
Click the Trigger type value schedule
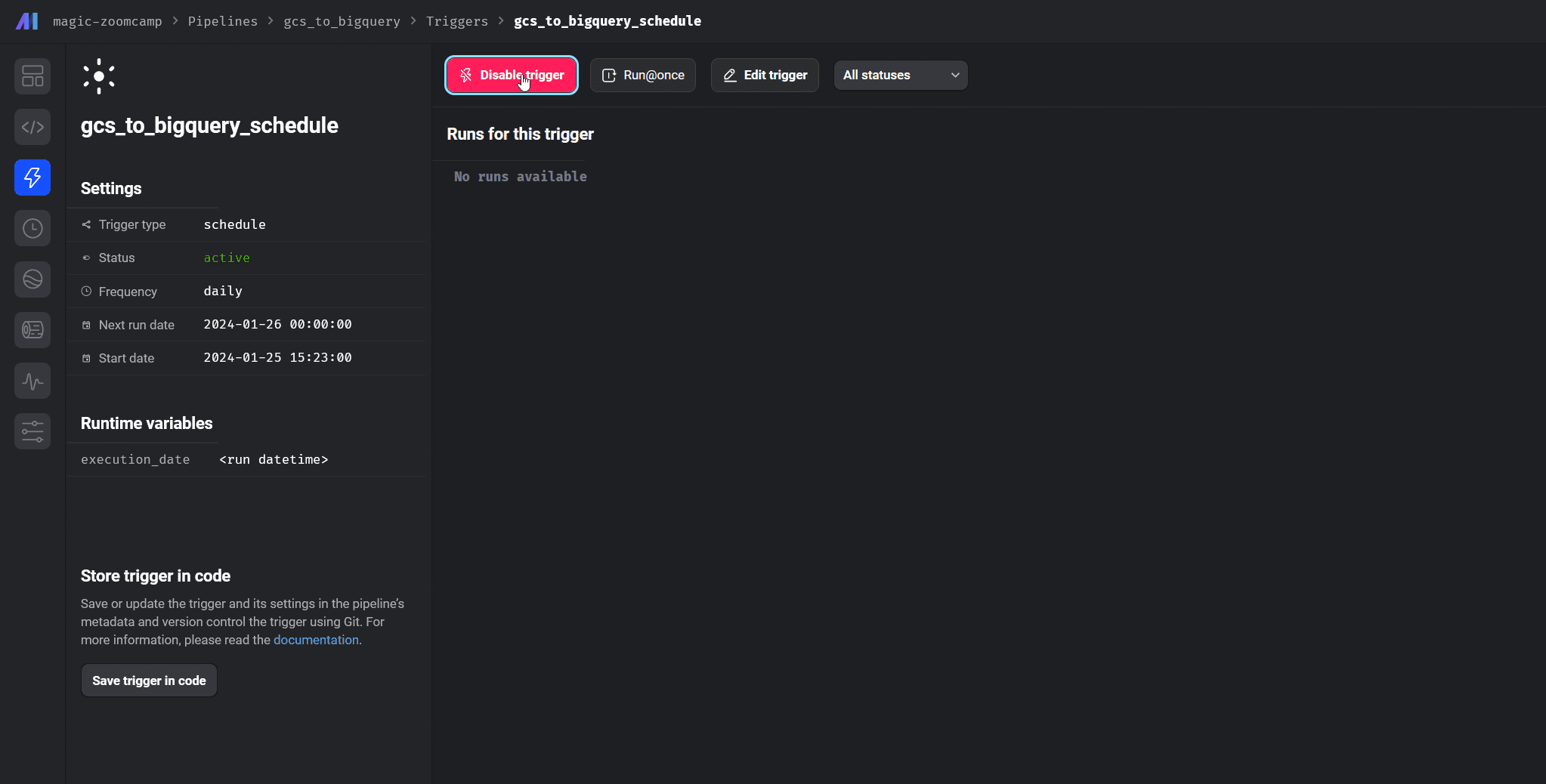[235, 224]
